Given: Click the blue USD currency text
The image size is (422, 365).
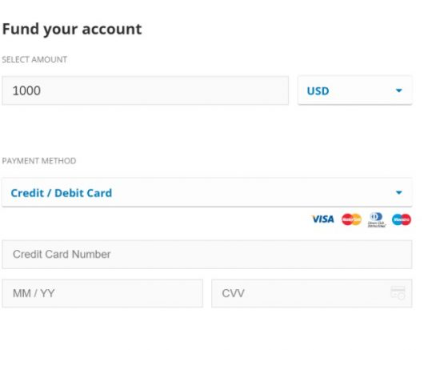Looking at the screenshot, I should pyautogui.click(x=318, y=91).
